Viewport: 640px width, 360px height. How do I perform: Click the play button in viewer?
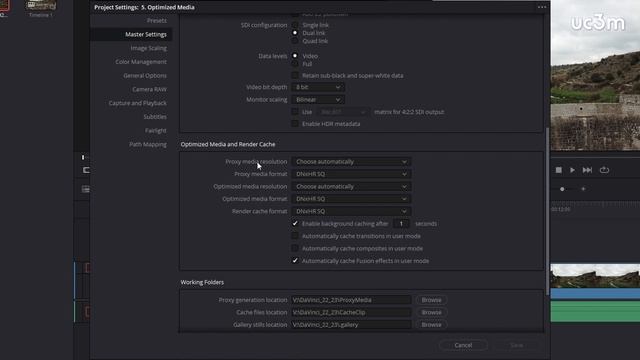pyautogui.click(x=572, y=170)
